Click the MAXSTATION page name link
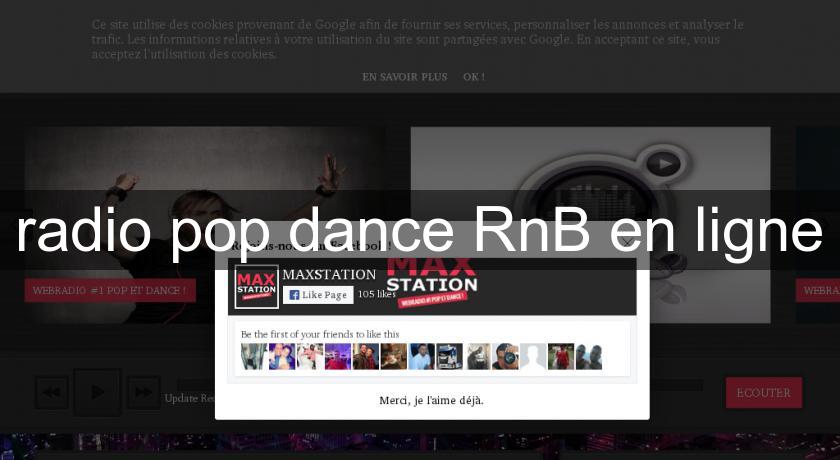The image size is (840, 460). pyautogui.click(x=329, y=274)
